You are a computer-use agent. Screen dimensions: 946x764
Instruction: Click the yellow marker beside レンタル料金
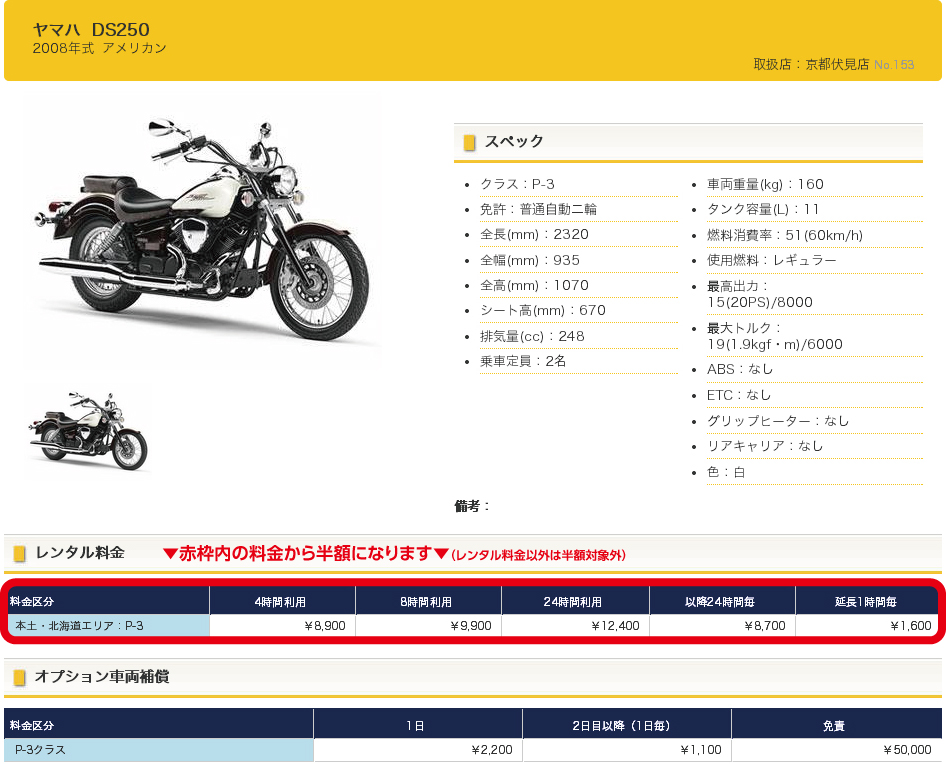(19, 553)
